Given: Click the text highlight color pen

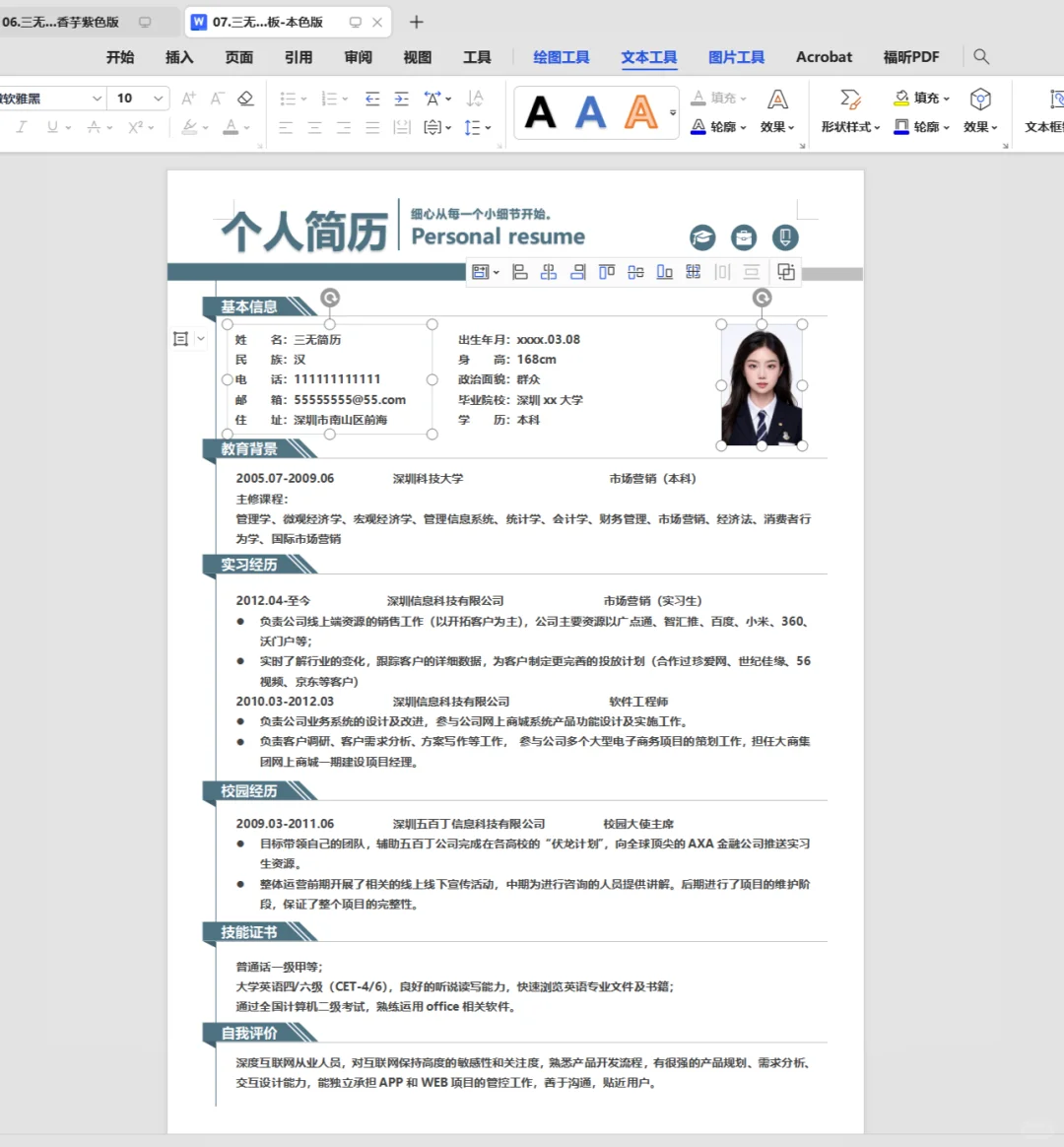Looking at the screenshot, I should tap(189, 127).
